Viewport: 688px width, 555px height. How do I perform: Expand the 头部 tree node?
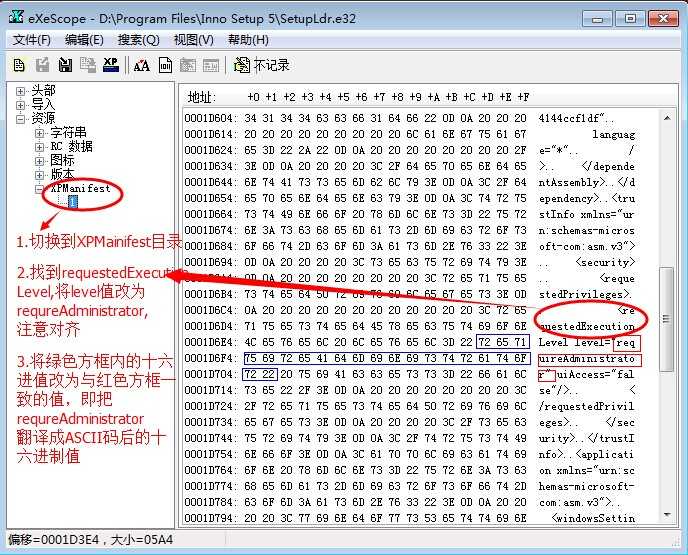click(20, 91)
